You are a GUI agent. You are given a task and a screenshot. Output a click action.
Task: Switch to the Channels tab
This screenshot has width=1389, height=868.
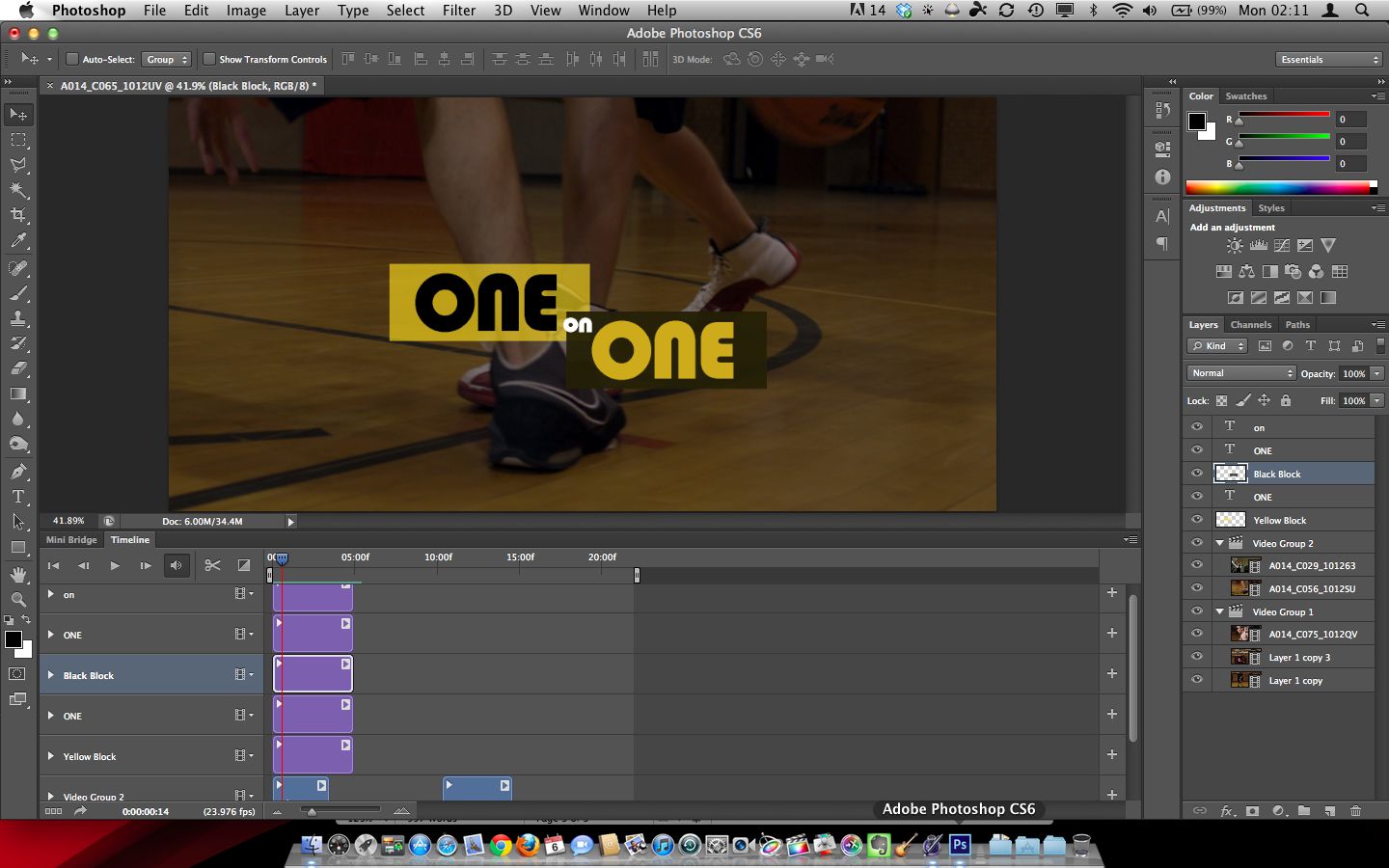coord(1250,325)
